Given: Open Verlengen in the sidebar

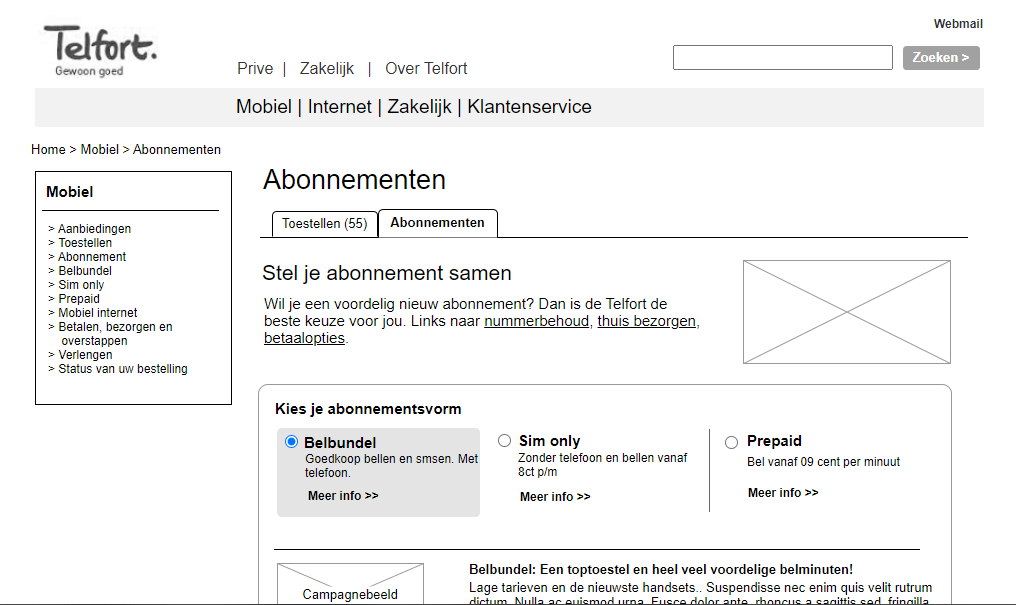Looking at the screenshot, I should pyautogui.click(x=85, y=355).
